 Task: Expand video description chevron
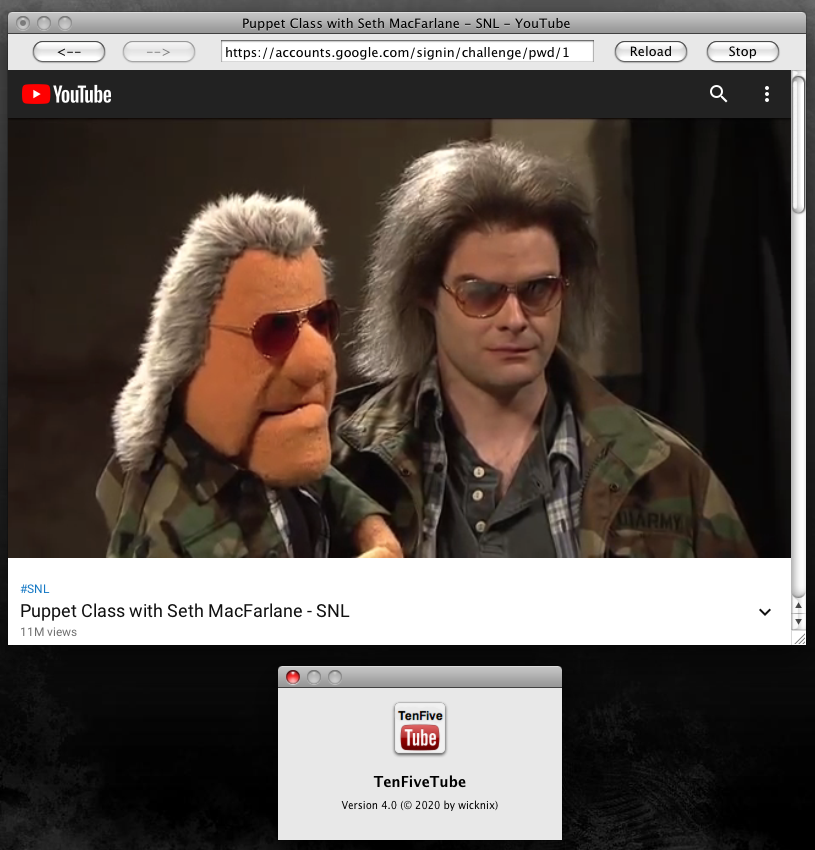765,612
